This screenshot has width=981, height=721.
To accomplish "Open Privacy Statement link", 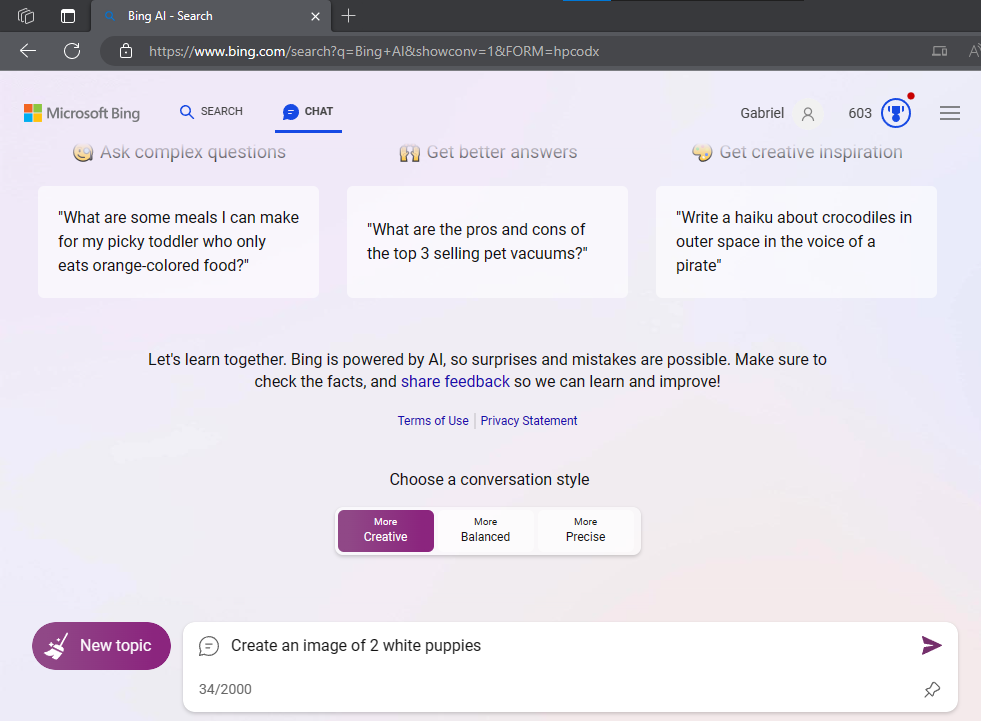I will 529,421.
